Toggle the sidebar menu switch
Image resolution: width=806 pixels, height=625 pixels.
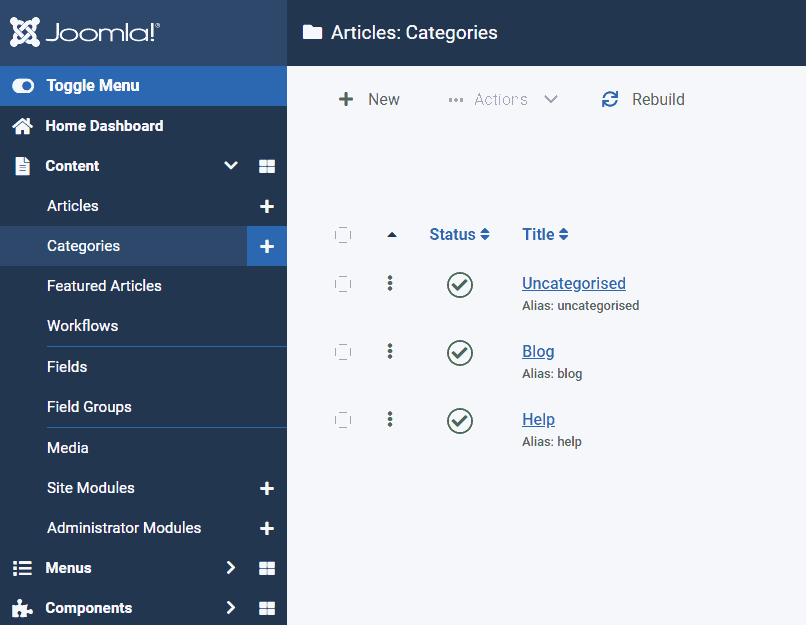tap(23, 86)
